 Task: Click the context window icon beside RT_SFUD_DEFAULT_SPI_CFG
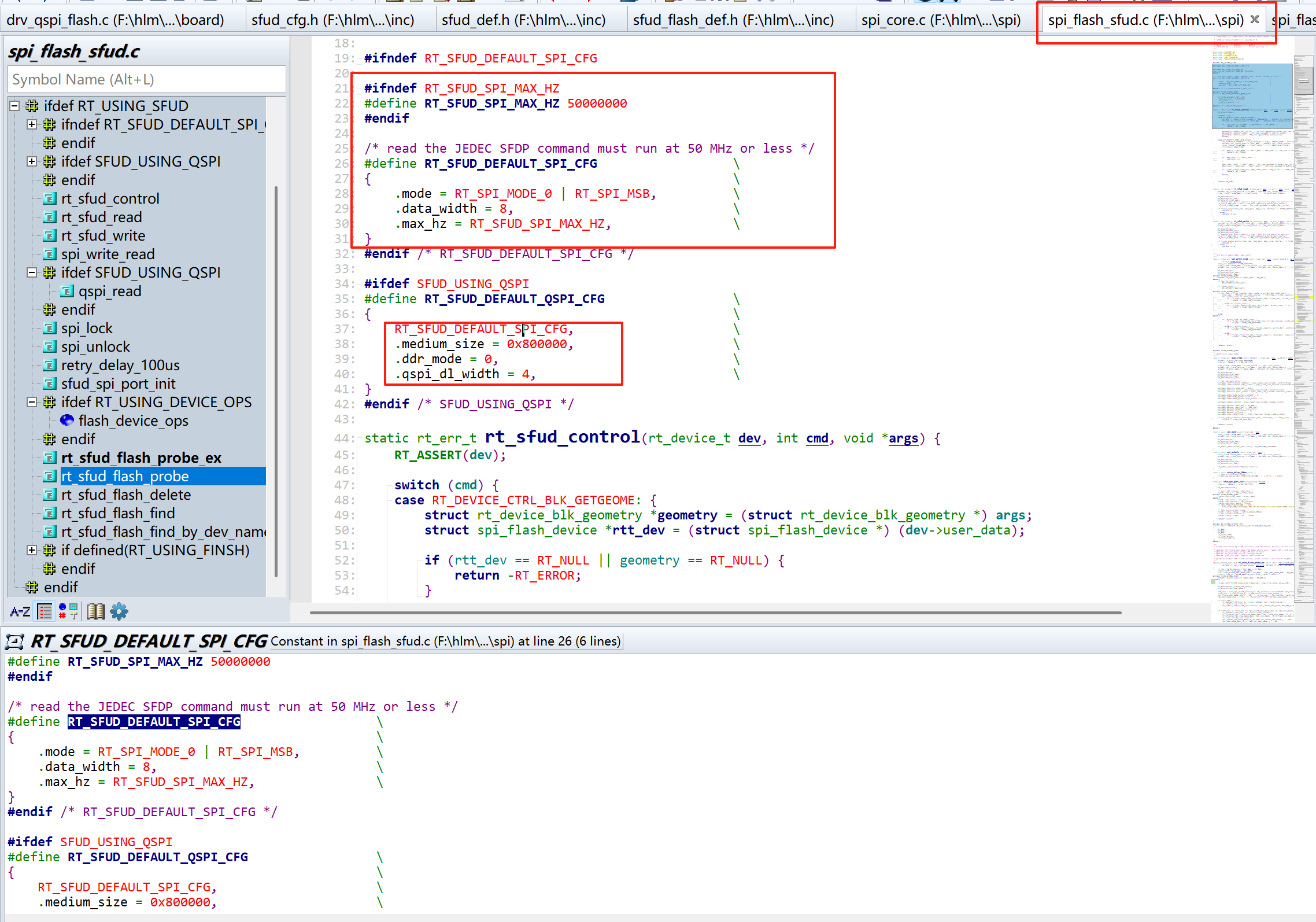click(14, 641)
